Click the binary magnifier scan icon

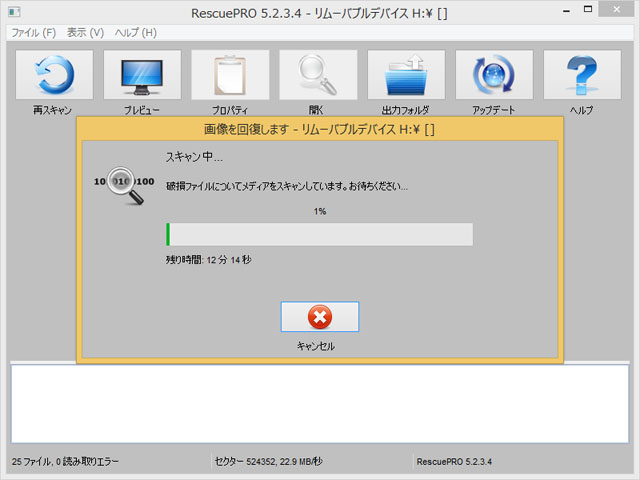124,185
